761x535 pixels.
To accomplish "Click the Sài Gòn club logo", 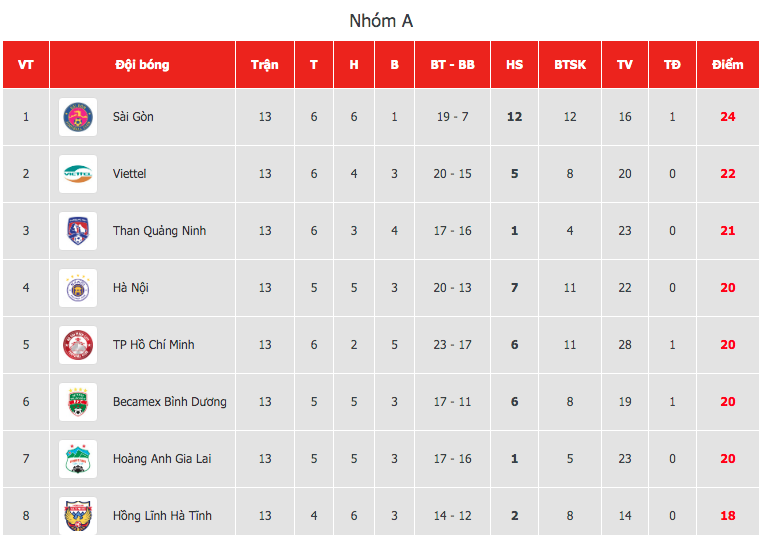I will tap(78, 117).
